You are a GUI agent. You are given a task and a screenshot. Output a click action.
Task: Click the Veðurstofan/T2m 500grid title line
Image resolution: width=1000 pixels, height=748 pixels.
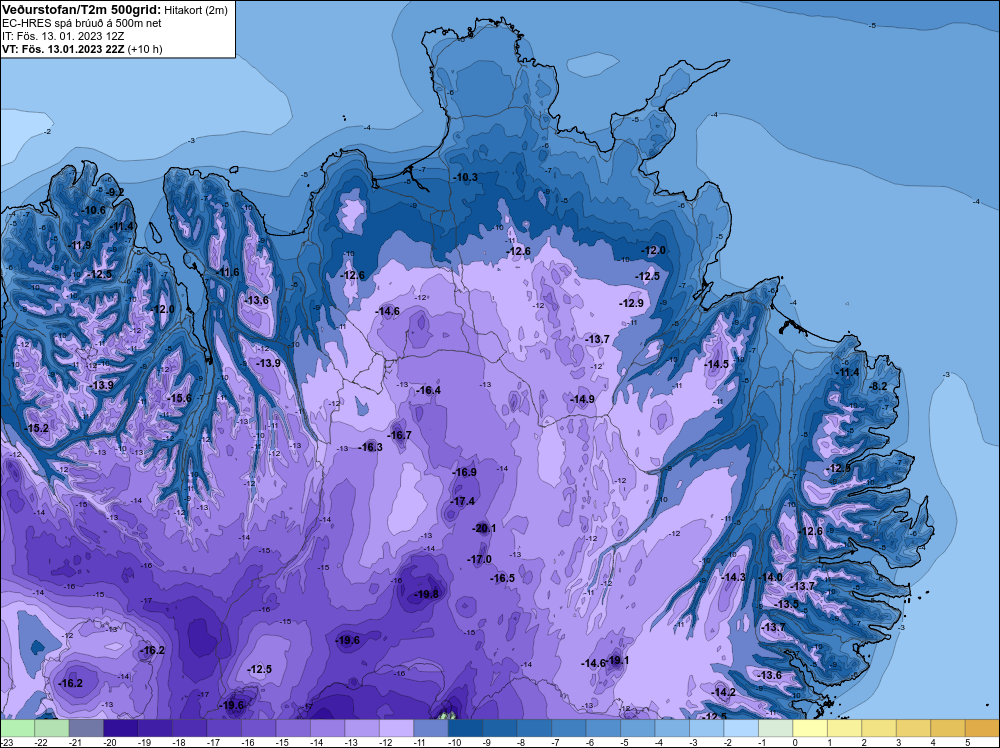tap(114, 10)
